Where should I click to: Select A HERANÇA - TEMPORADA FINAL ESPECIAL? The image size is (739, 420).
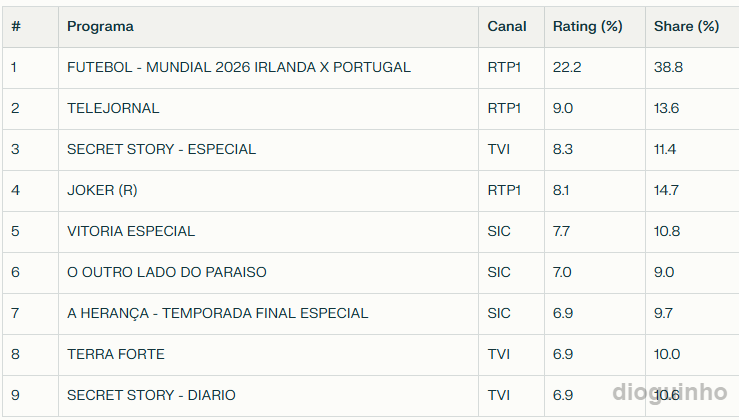tap(217, 313)
